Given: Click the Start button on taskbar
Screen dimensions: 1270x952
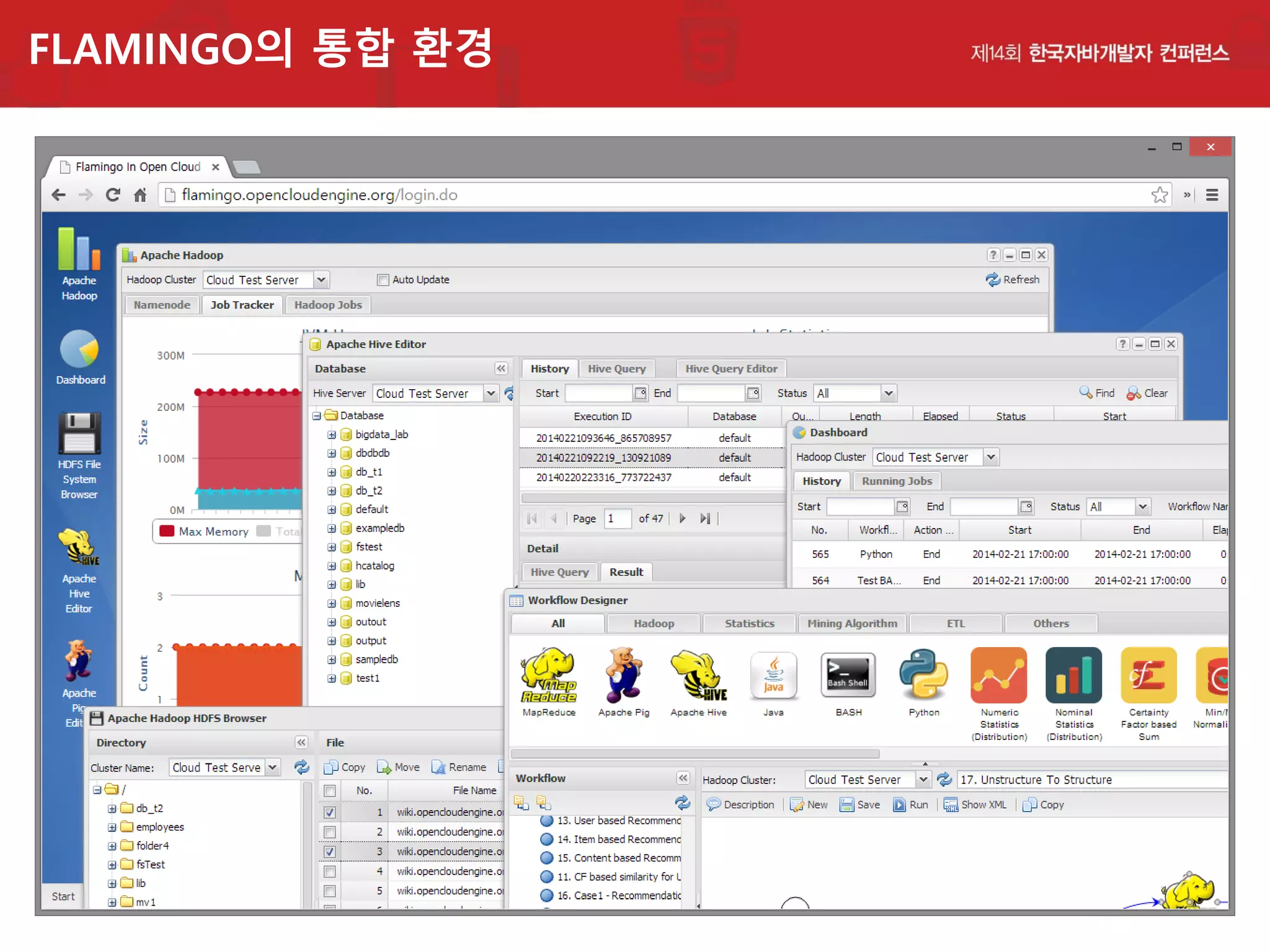Looking at the screenshot, I should pos(63,896).
